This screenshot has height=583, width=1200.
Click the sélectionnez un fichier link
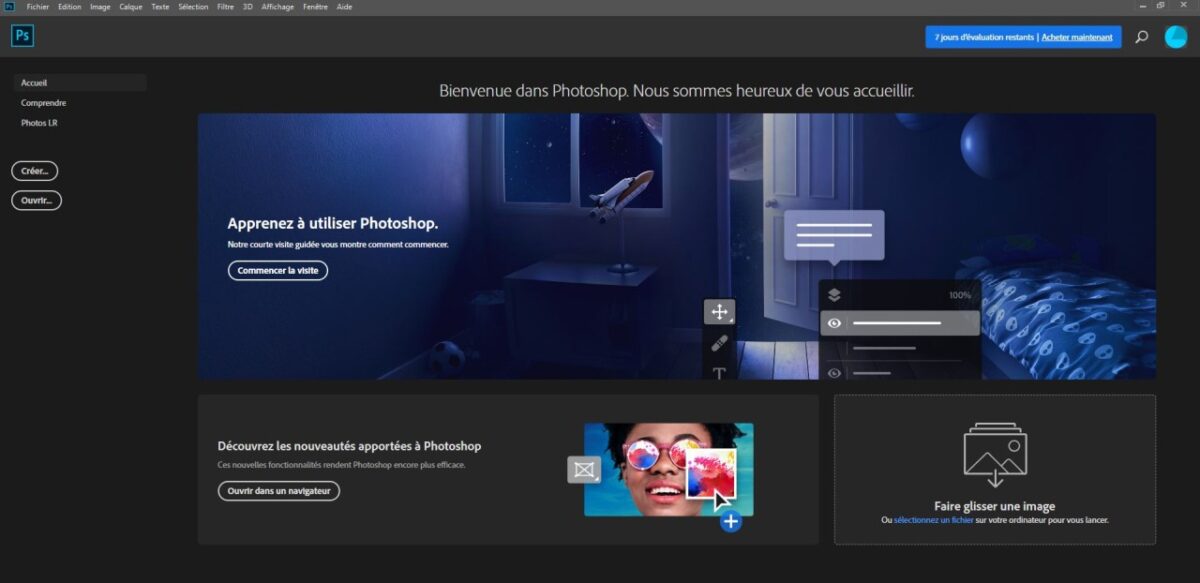pos(934,520)
